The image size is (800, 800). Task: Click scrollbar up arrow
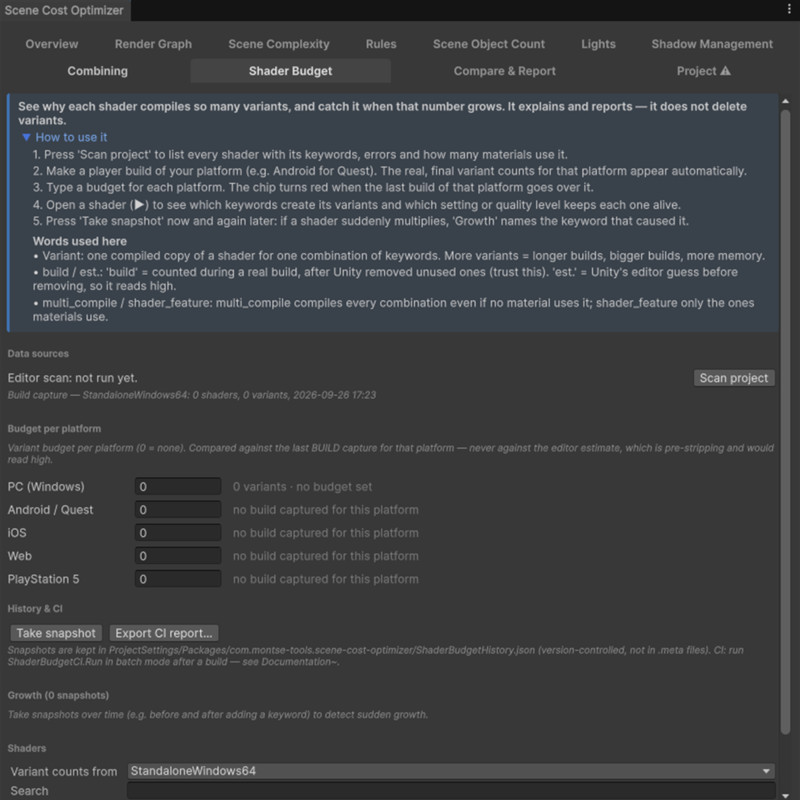coord(785,102)
